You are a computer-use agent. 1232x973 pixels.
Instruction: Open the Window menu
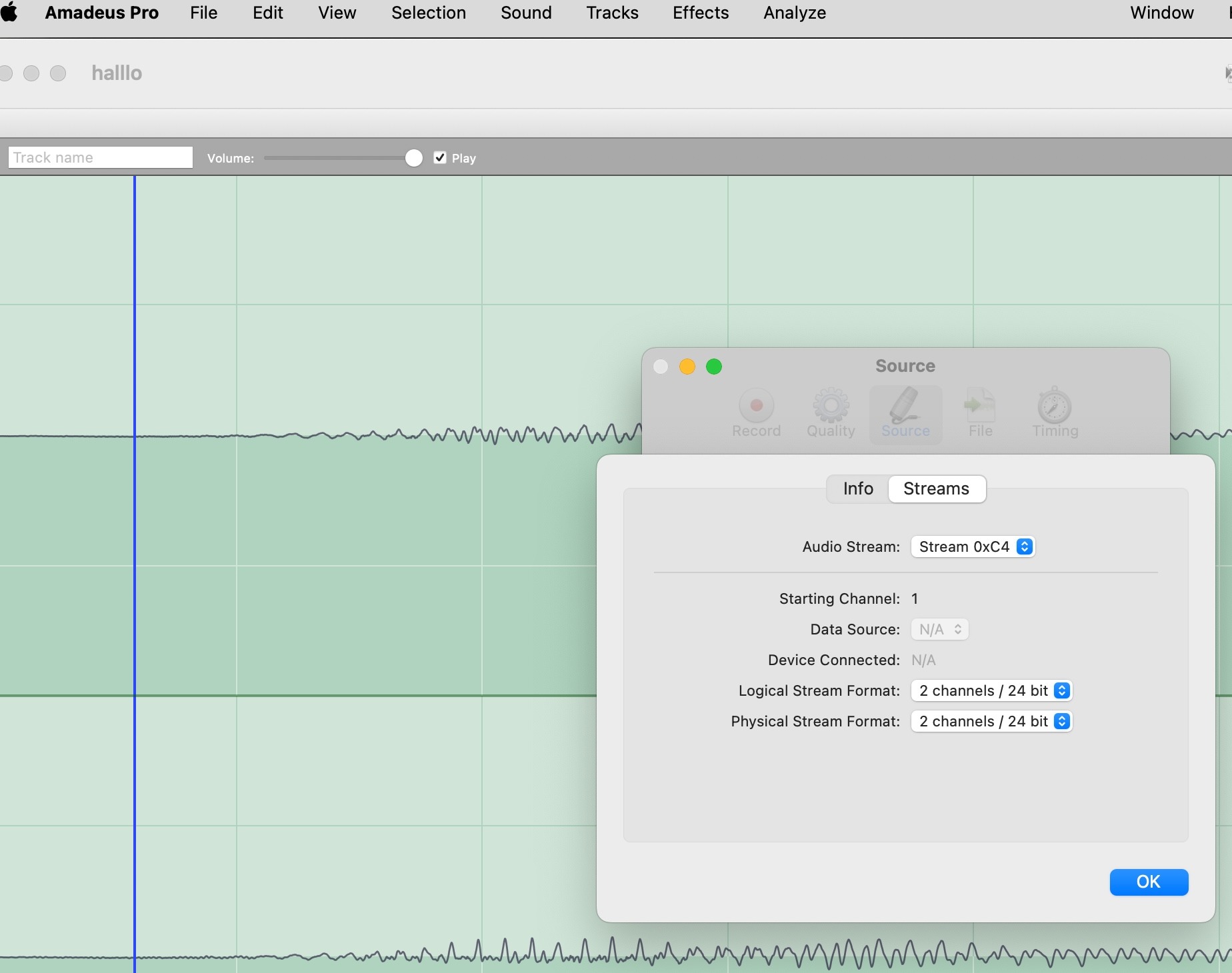pos(1162,13)
